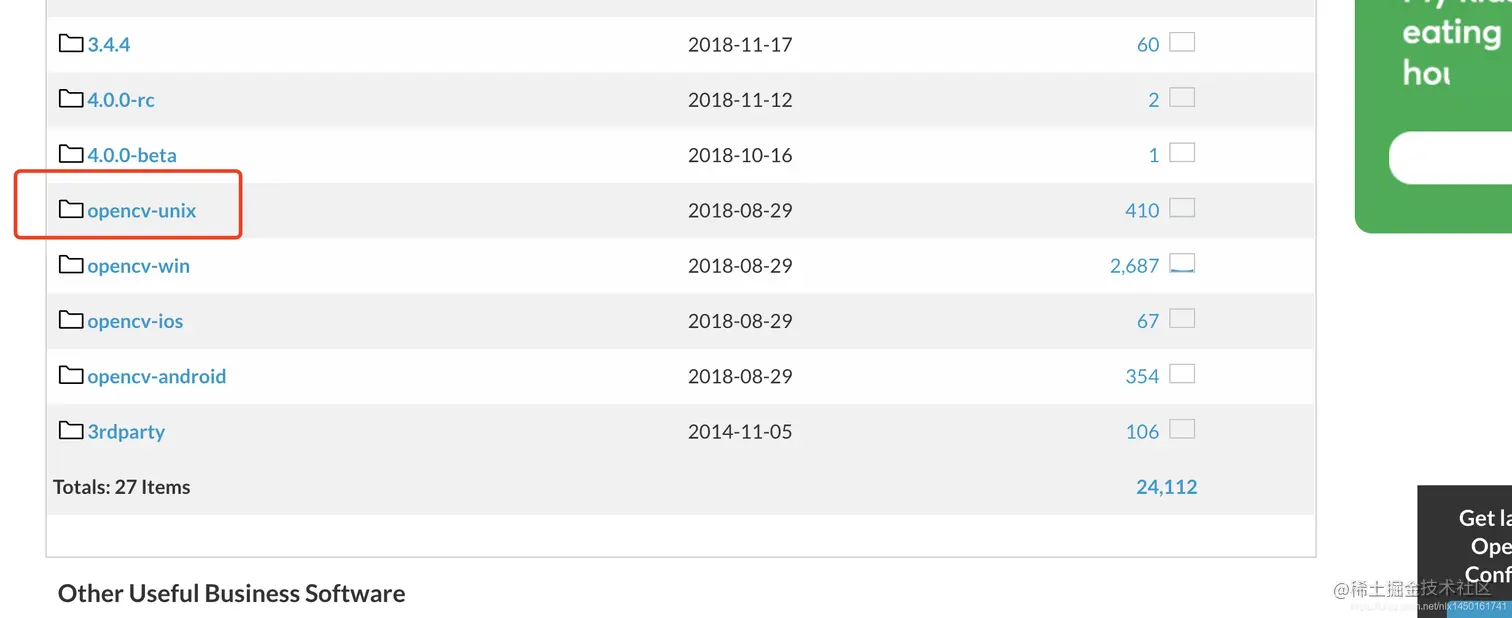Click the 24,112 total downloads number
This screenshot has height=618, width=1512.
tap(1166, 487)
